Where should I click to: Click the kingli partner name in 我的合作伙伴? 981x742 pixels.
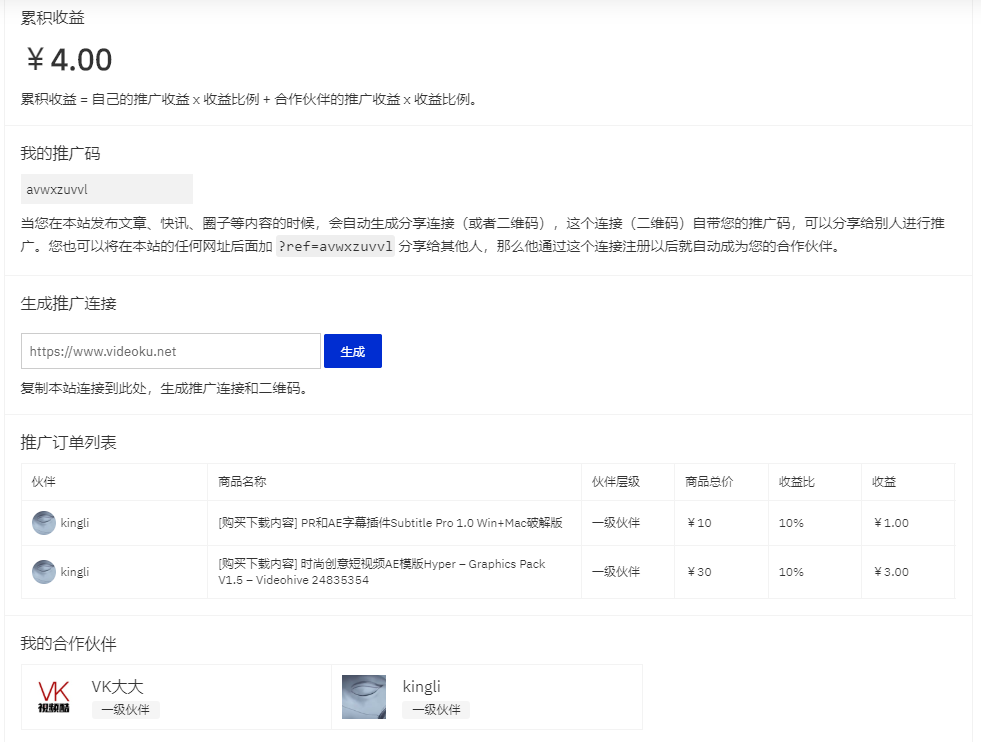click(x=421, y=686)
